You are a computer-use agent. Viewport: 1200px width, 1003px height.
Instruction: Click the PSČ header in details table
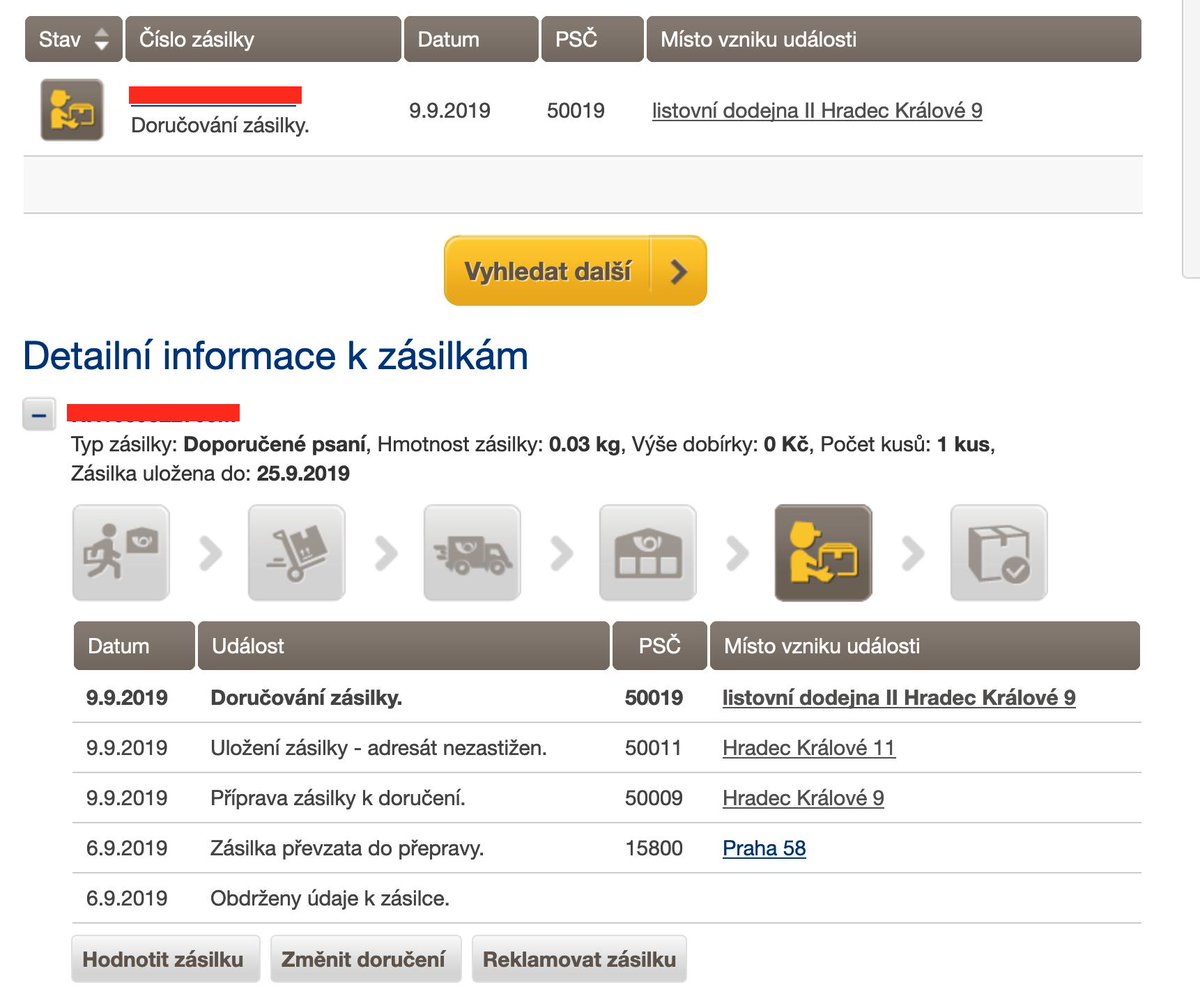pos(660,646)
